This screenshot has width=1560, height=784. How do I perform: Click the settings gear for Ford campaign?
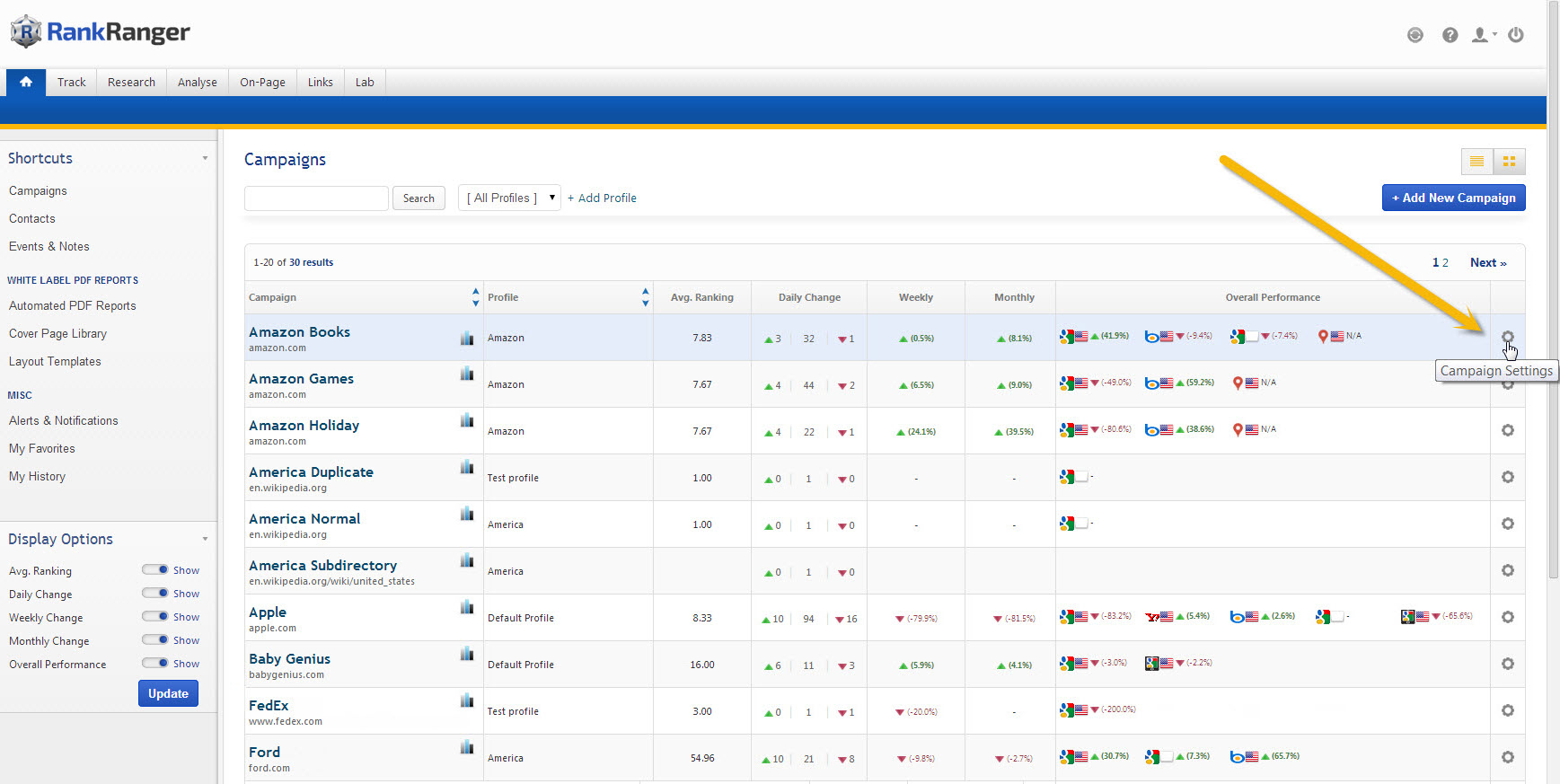(1507, 757)
